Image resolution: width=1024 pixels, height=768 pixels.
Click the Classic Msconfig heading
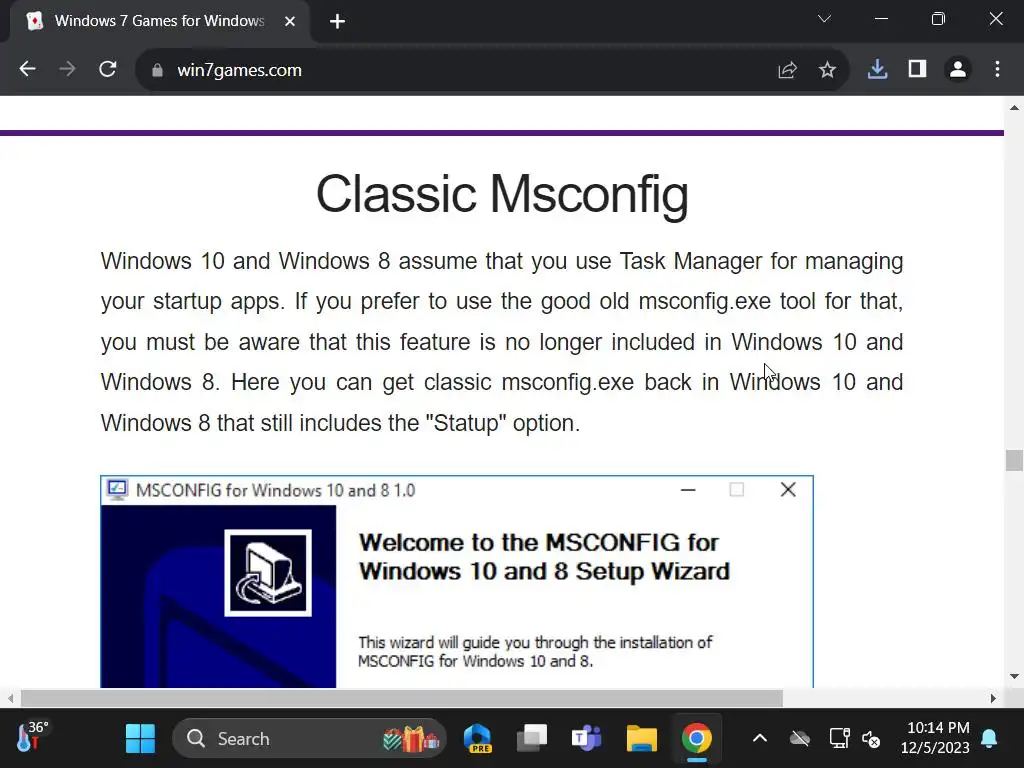pos(502,194)
